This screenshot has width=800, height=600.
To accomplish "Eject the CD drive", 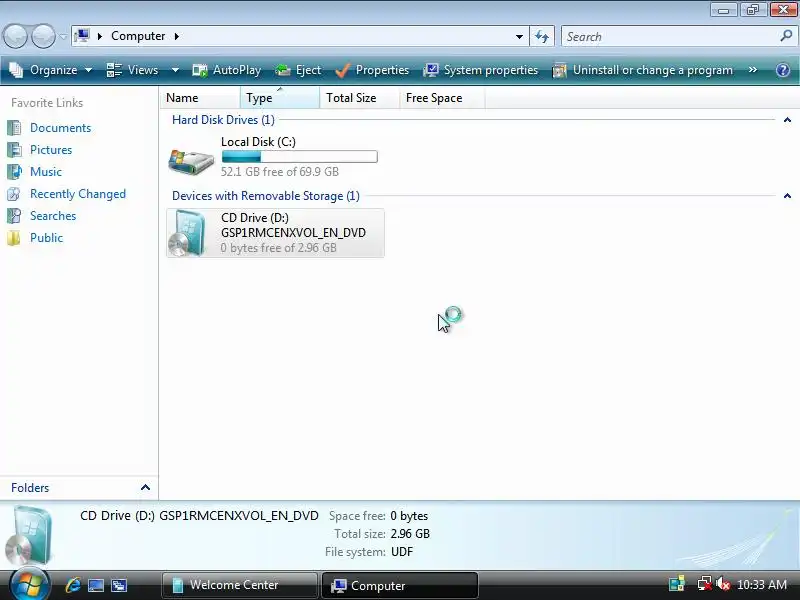I will (298, 70).
